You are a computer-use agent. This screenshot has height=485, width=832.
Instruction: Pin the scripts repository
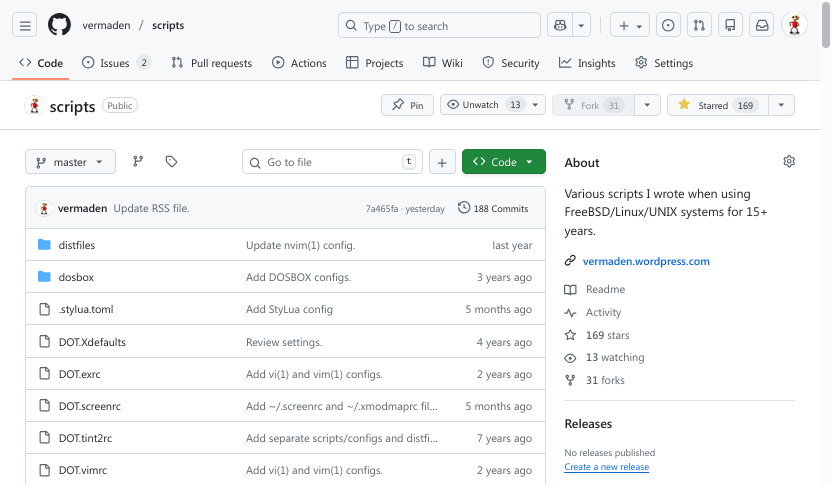[407, 105]
